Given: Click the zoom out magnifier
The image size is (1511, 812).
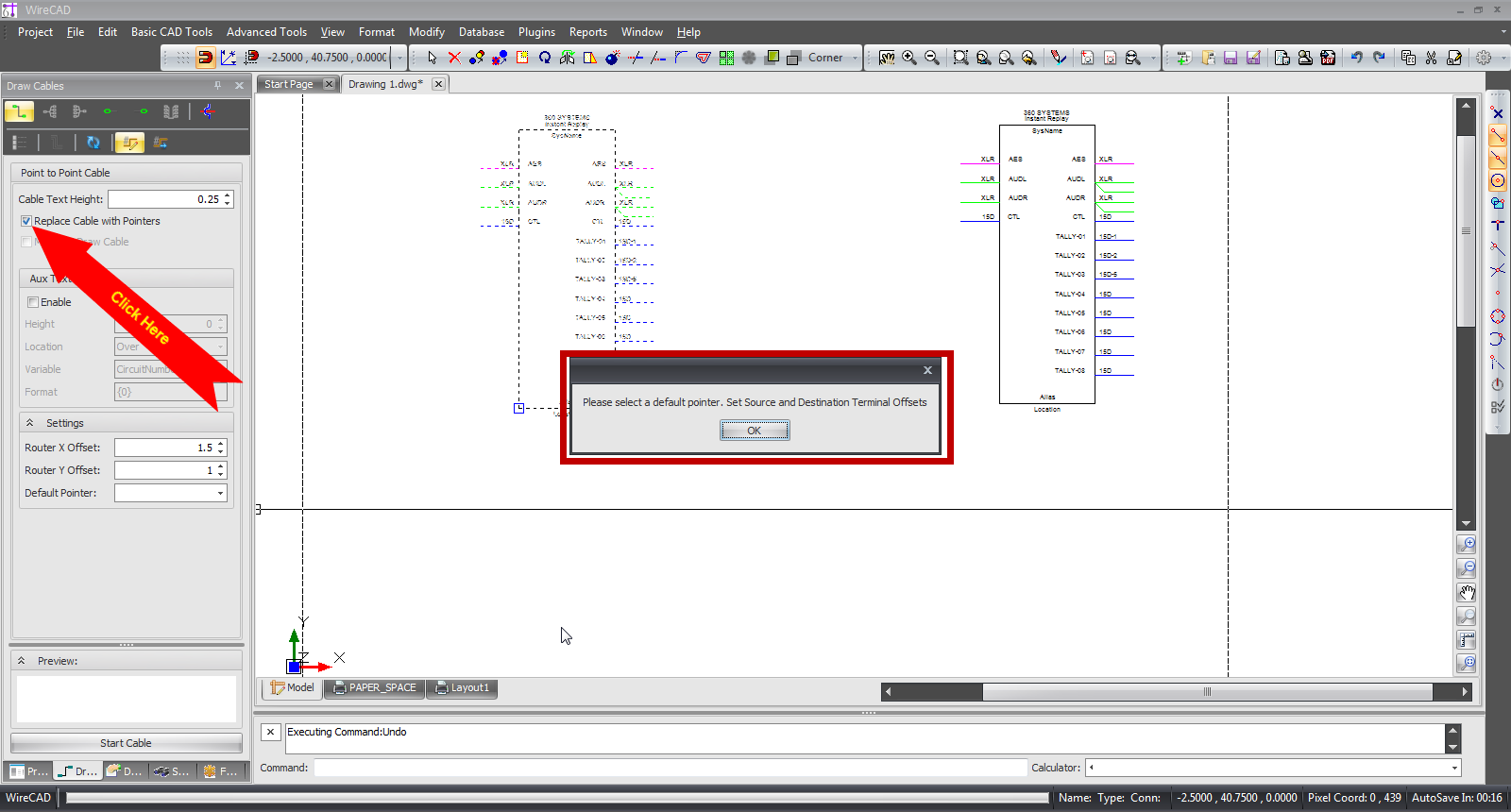Looking at the screenshot, I should 932,58.
